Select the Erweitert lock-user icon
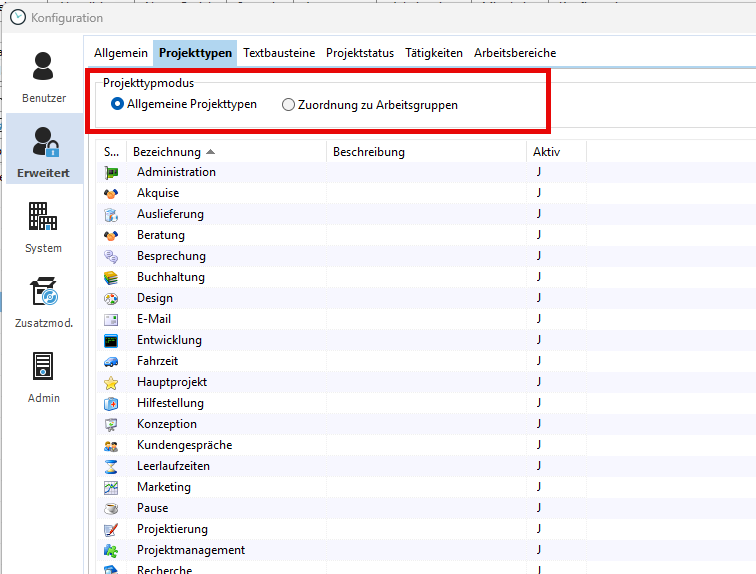Screen dimensions: 756x574 [x=44, y=151]
